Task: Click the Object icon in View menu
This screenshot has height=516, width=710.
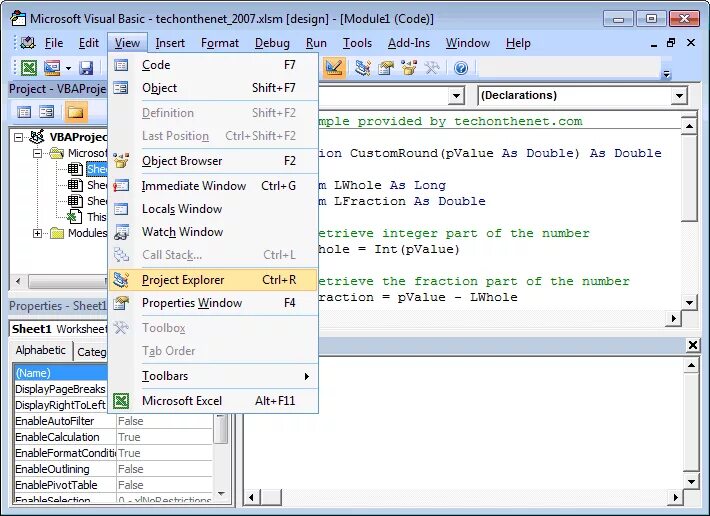Action: [x=121, y=88]
